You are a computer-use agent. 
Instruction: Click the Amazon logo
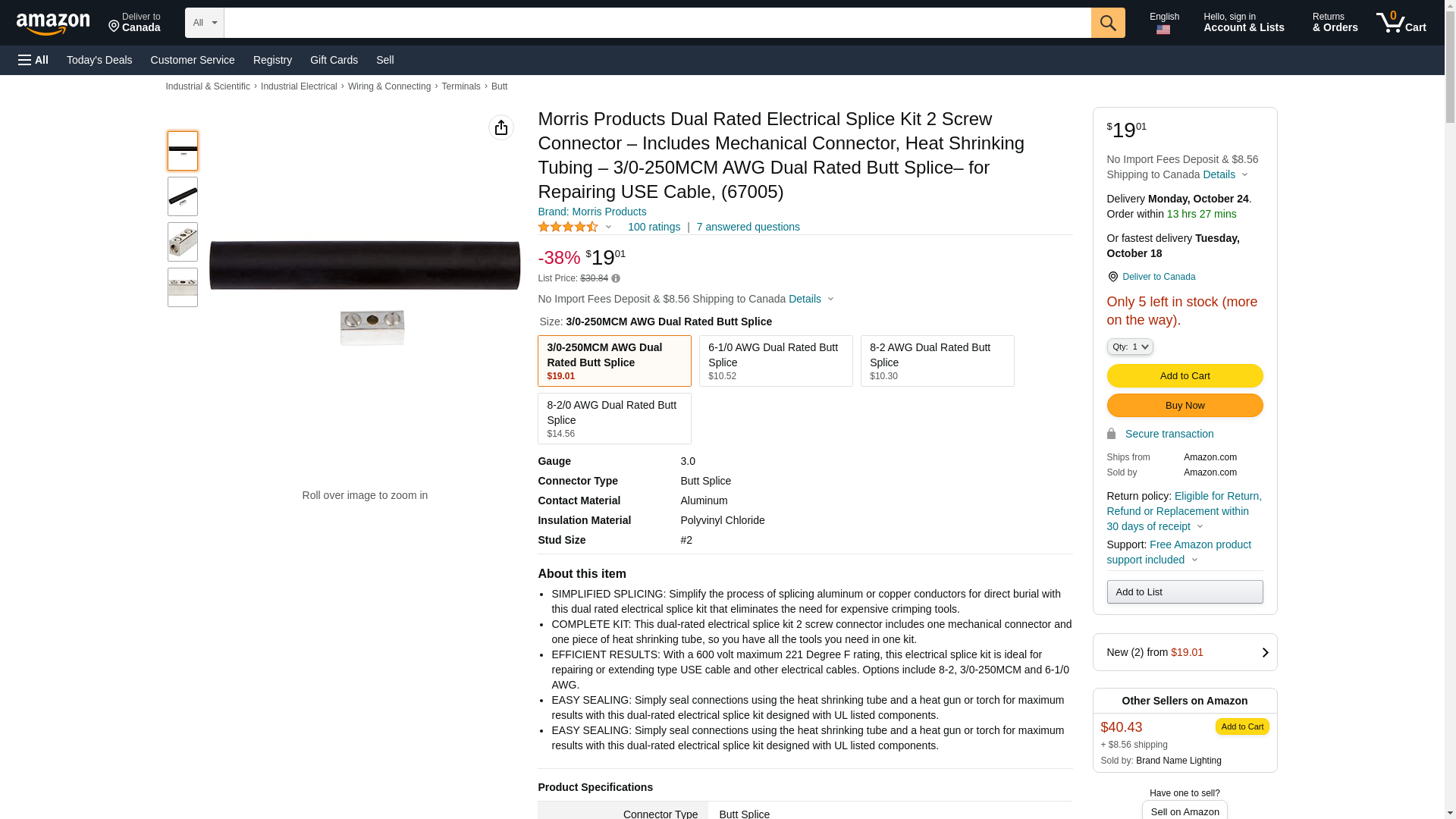tap(53, 24)
